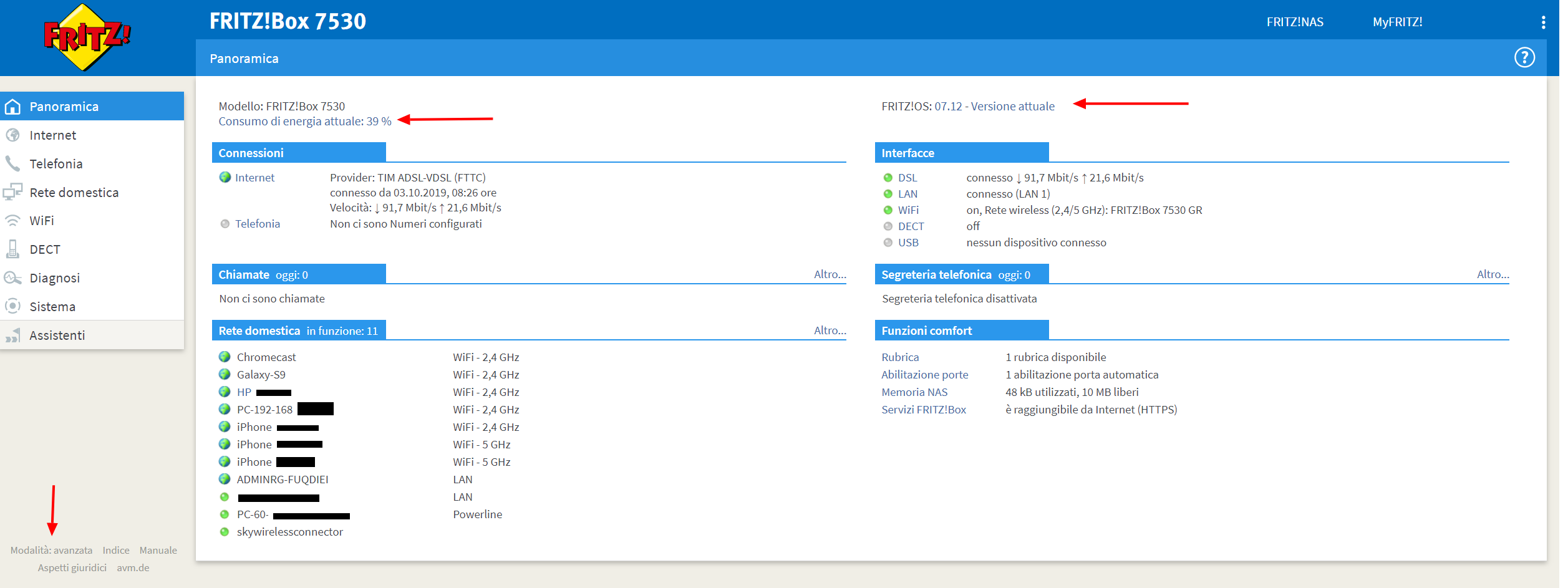The height and width of the screenshot is (588, 1568).
Task: Open the LAN interface link
Action: tap(907, 194)
